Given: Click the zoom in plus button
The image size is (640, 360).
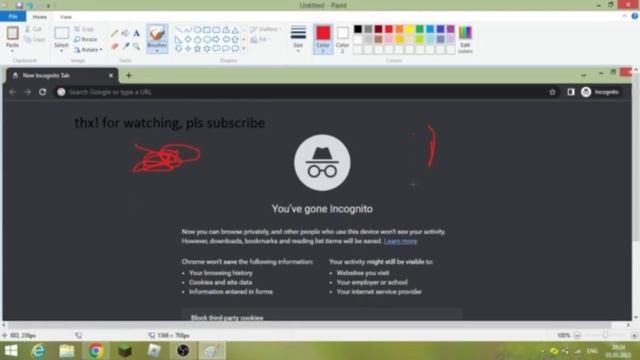Looking at the screenshot, I should point(634,335).
